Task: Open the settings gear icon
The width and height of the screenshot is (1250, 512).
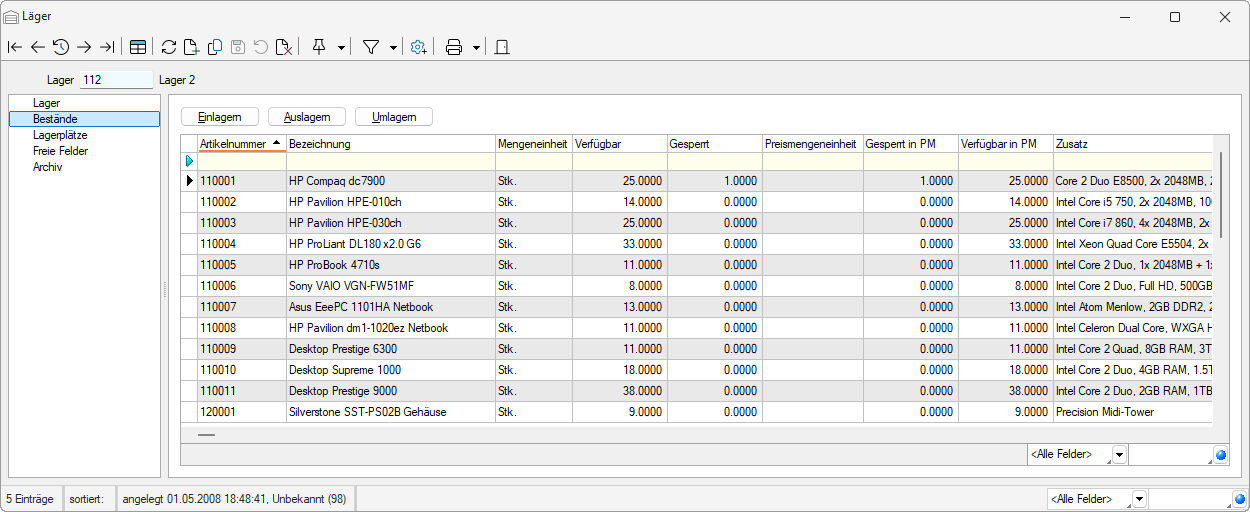Action: [419, 47]
